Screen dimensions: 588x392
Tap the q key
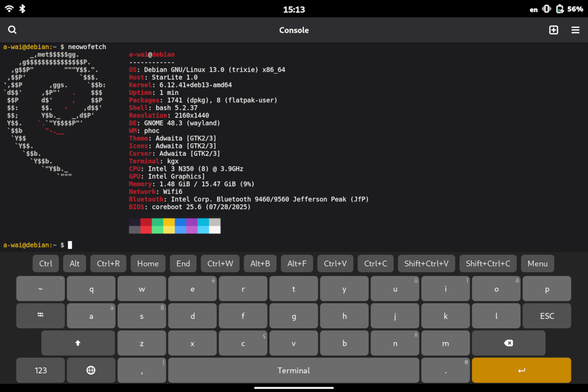tap(91, 288)
